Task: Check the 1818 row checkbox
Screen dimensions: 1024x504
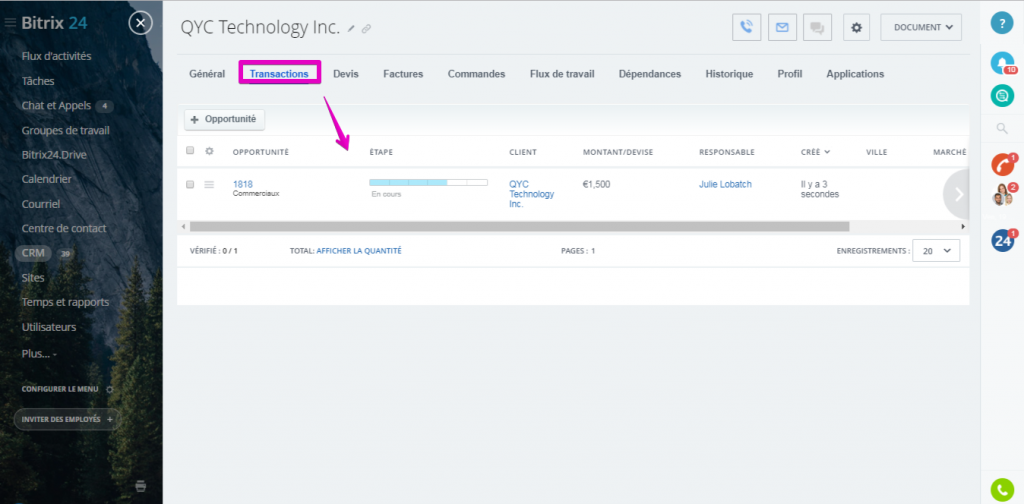Action: tap(190, 185)
